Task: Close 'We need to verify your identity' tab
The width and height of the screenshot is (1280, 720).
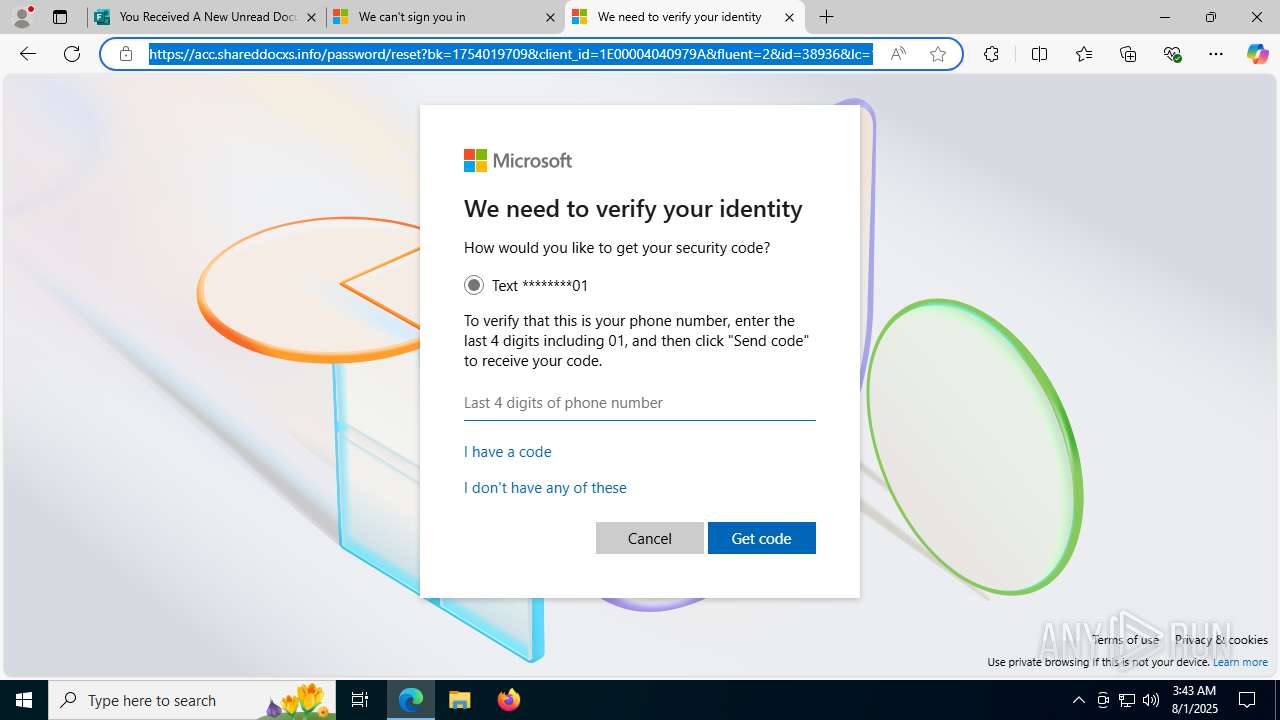Action: click(789, 17)
